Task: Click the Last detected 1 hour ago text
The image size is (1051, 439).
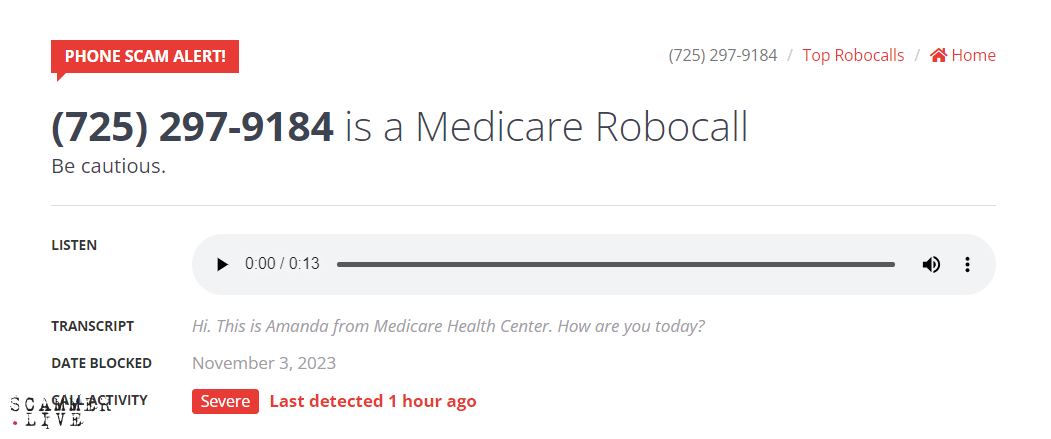Action: pos(373,401)
